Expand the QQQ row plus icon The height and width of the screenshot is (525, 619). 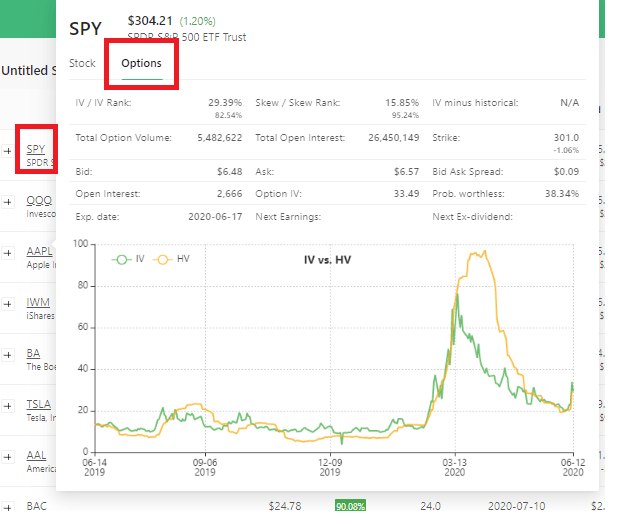coord(8,202)
